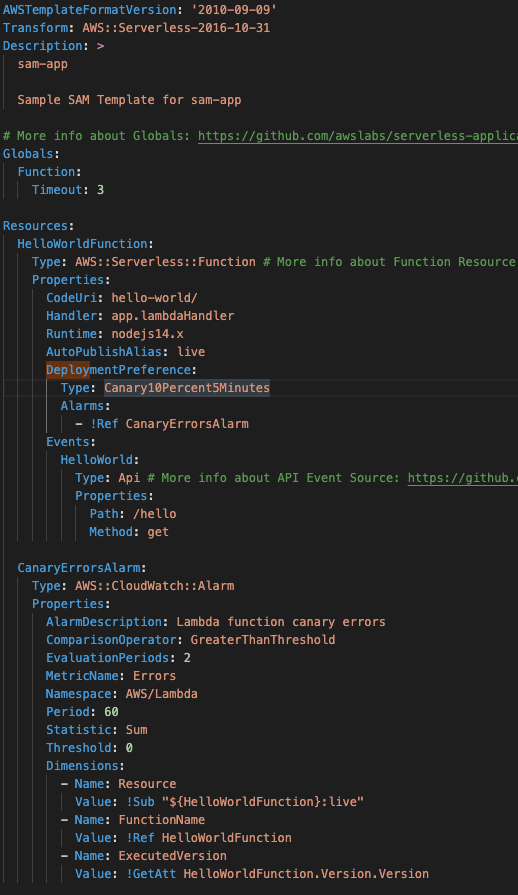Click the CodeUri value hello-world/
The width and height of the screenshot is (518, 895).
click(154, 298)
